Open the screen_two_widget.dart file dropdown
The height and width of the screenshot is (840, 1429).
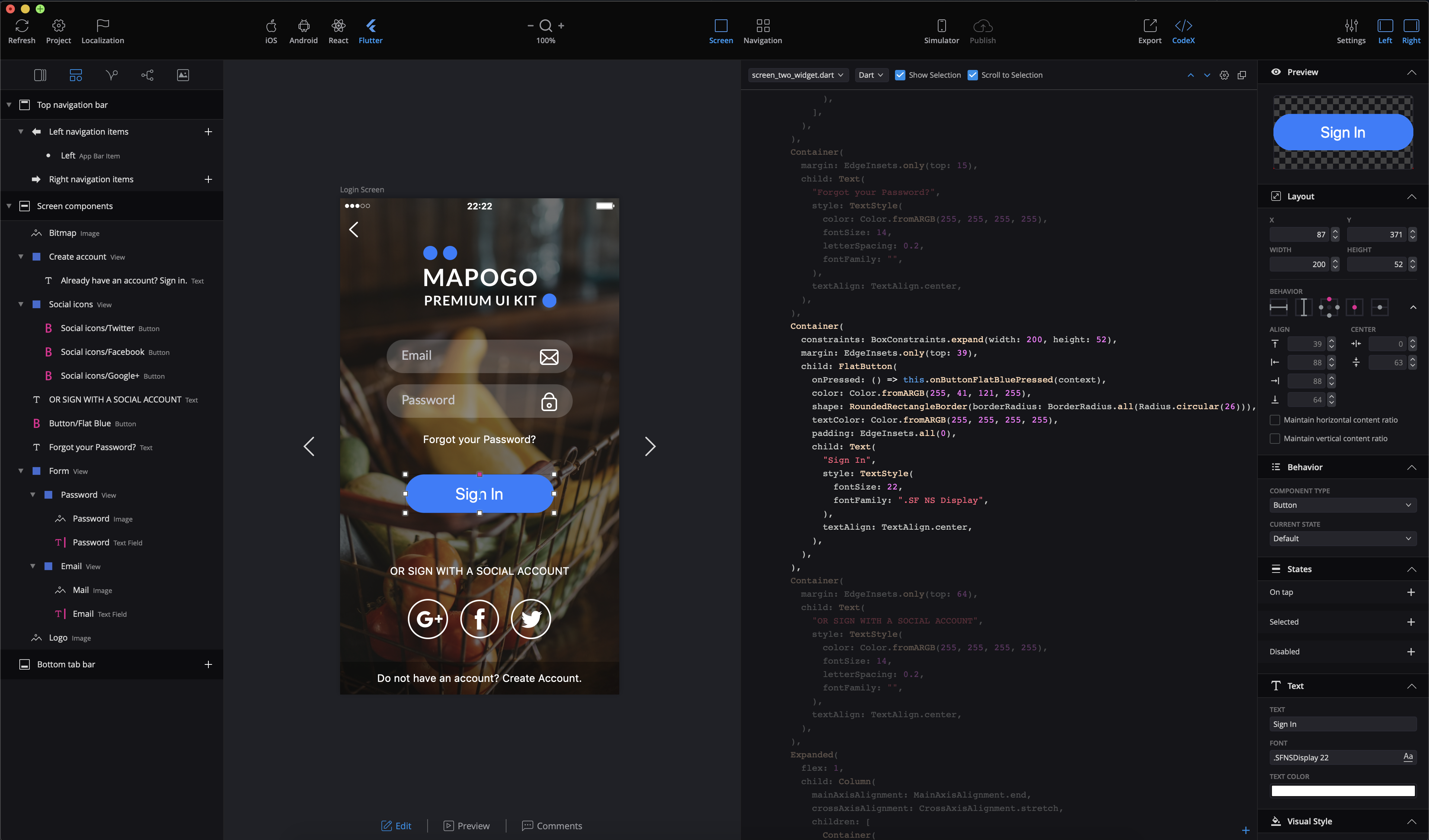tap(797, 75)
